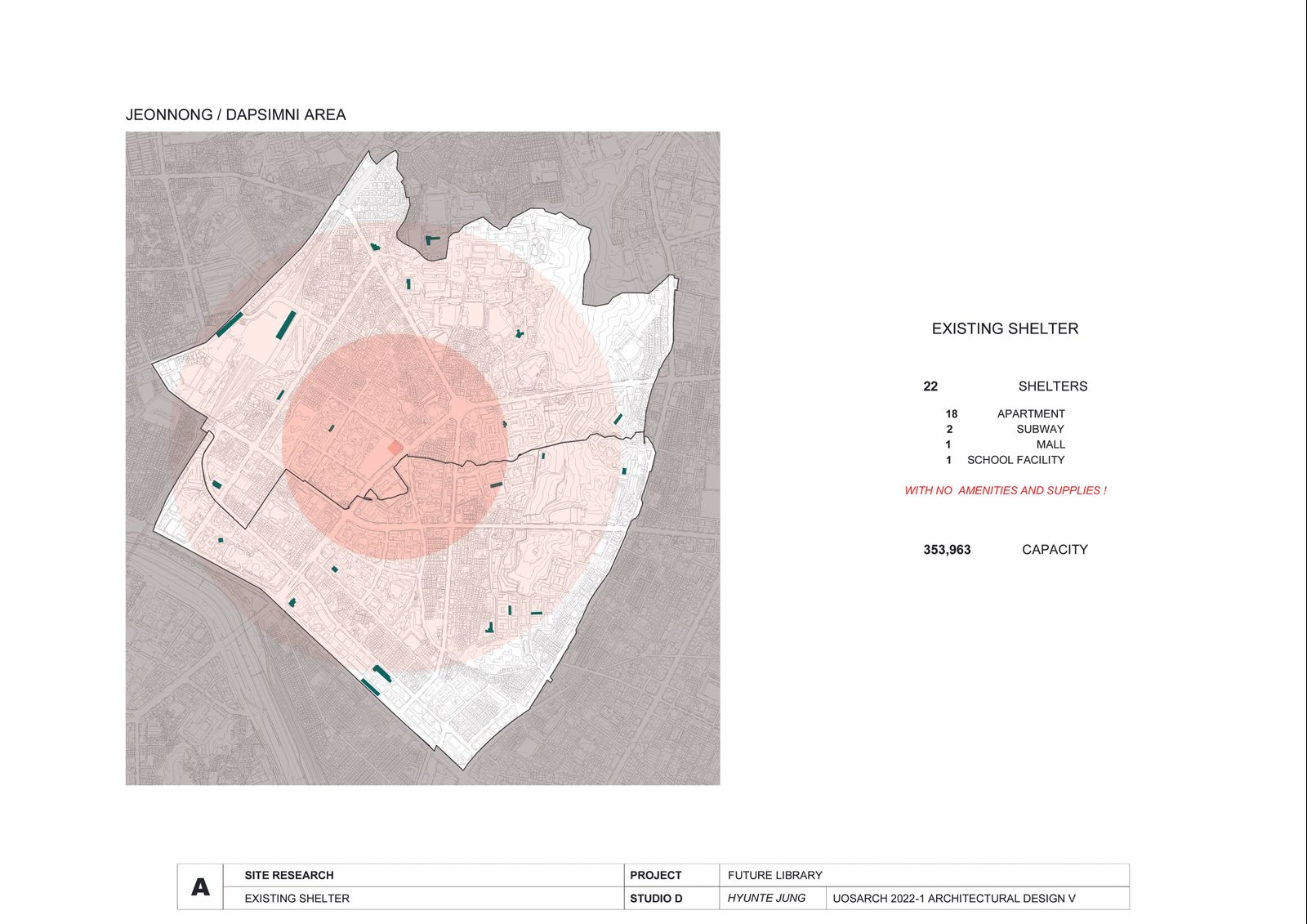Screen dimensions: 1307x924
Task: Click the 'APARTMENT' label
Action: 1031,414
